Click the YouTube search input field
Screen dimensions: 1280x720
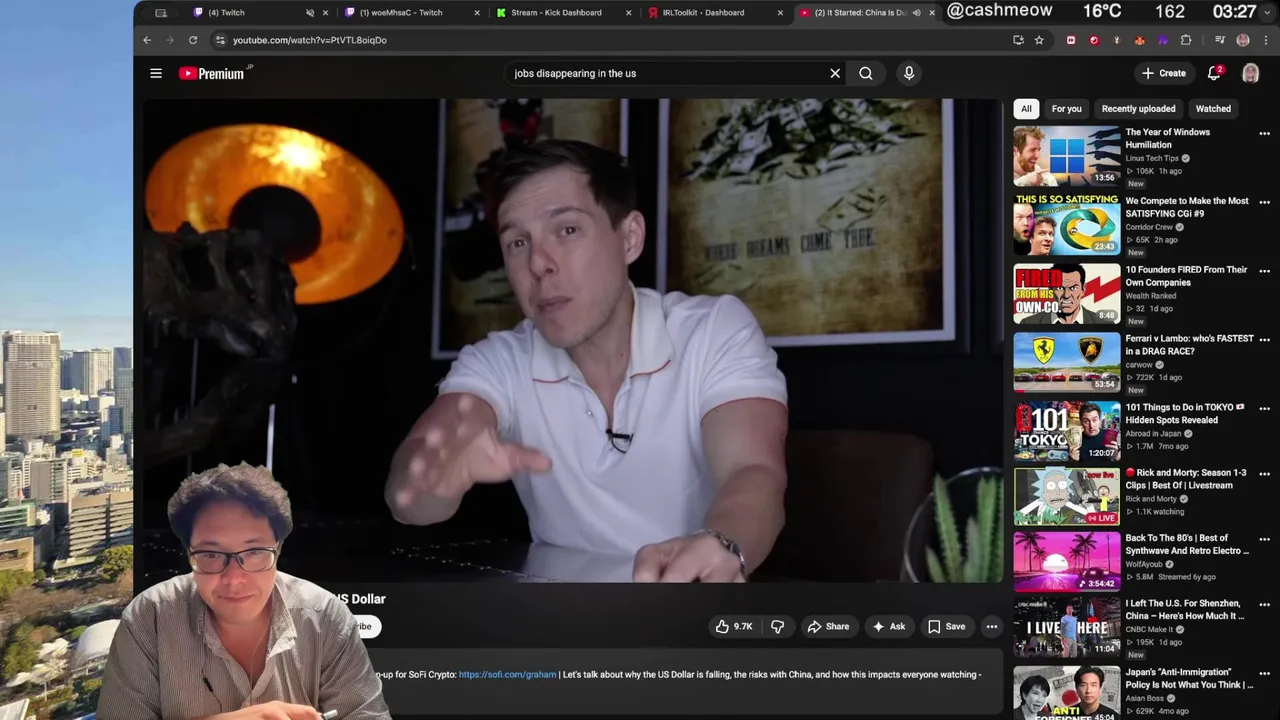click(665, 73)
